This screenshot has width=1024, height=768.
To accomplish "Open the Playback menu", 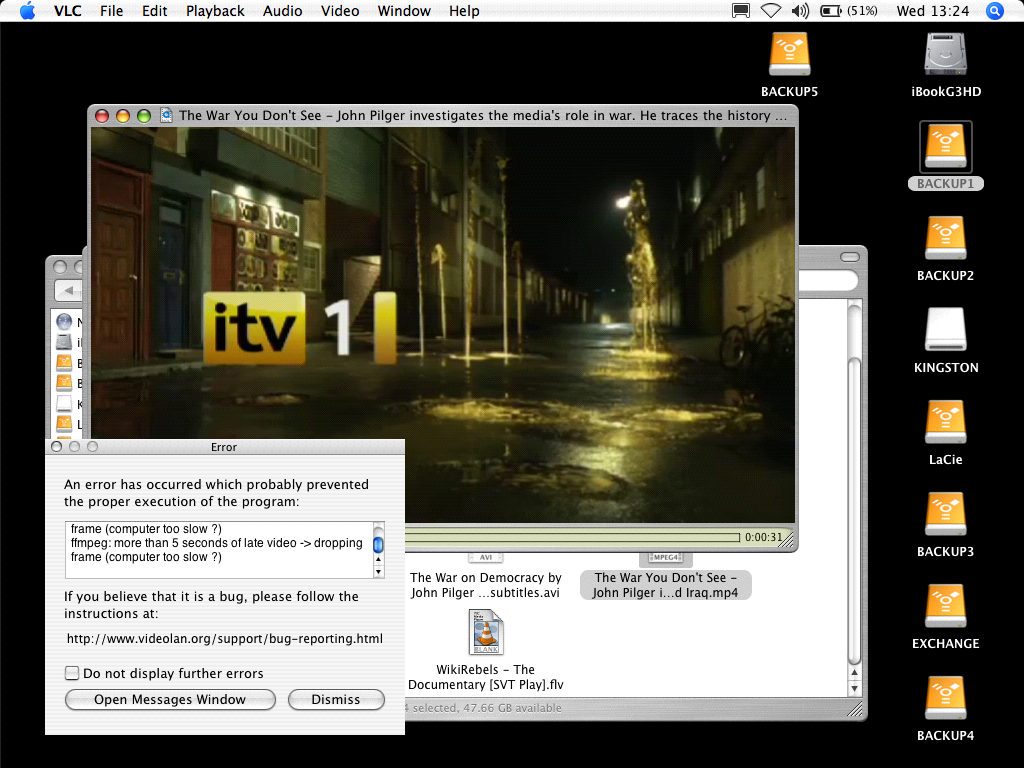I will (215, 11).
